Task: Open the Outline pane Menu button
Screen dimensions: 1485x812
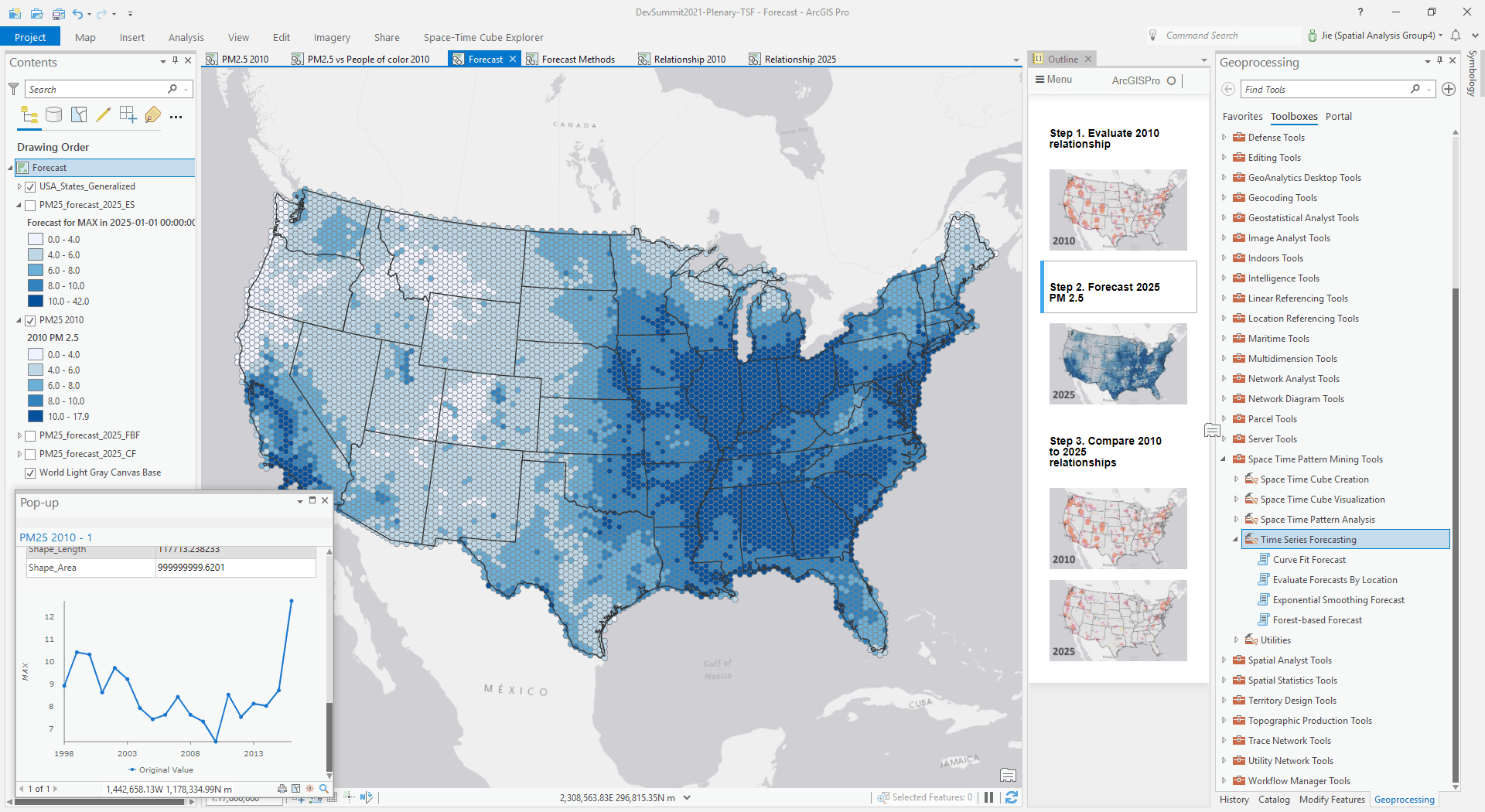Action: [x=1053, y=80]
